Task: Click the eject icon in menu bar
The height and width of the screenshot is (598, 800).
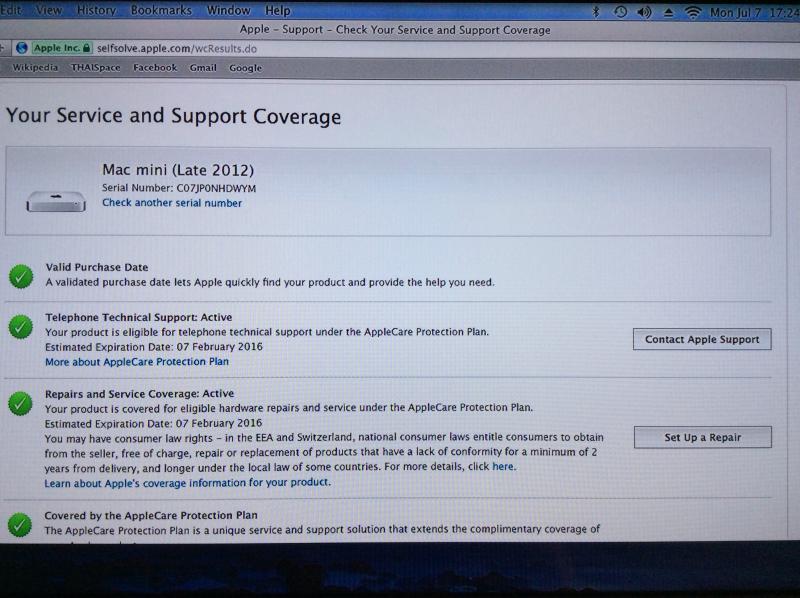Action: click(x=668, y=12)
